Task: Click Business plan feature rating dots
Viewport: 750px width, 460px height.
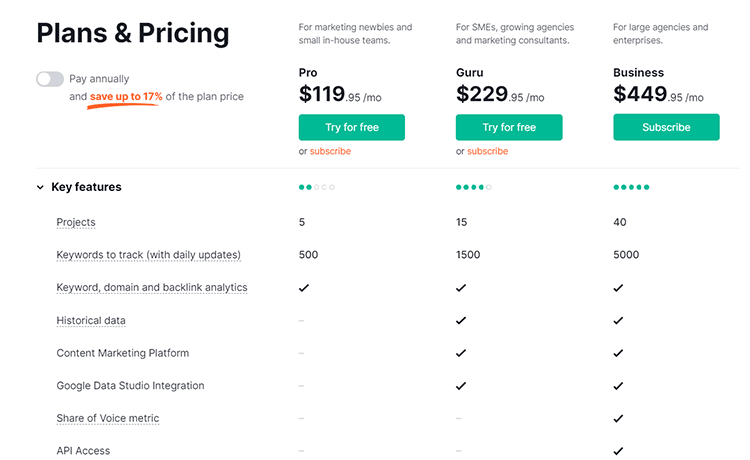Action: tap(631, 187)
